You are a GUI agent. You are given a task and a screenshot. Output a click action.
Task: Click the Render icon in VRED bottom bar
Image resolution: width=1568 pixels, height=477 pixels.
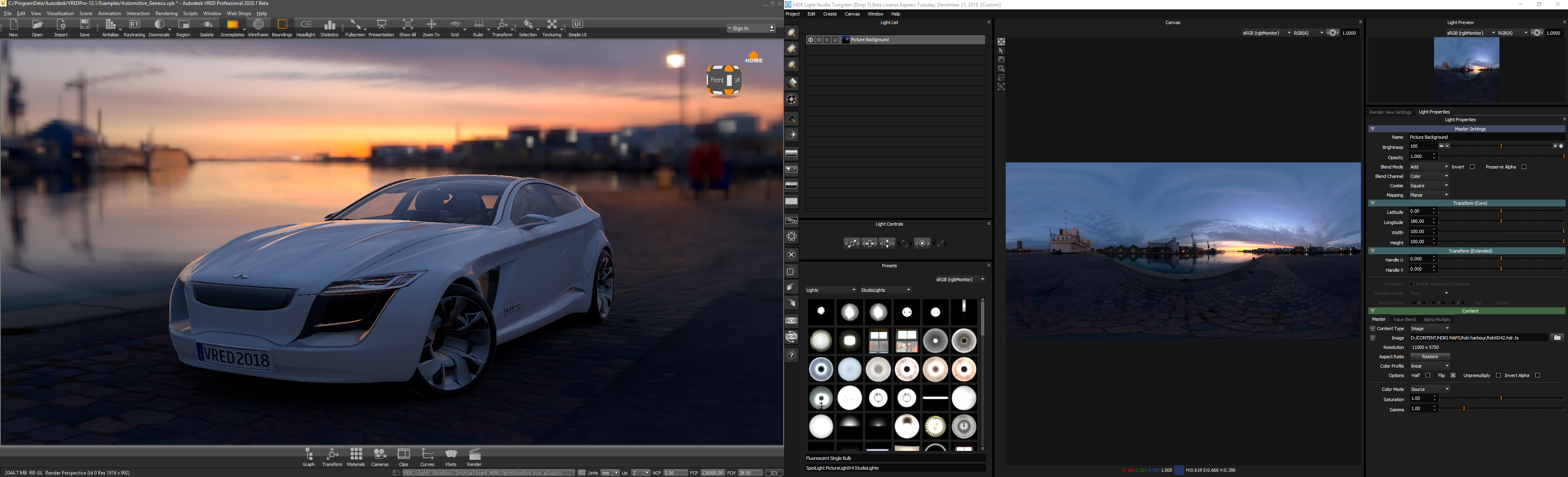(x=475, y=457)
